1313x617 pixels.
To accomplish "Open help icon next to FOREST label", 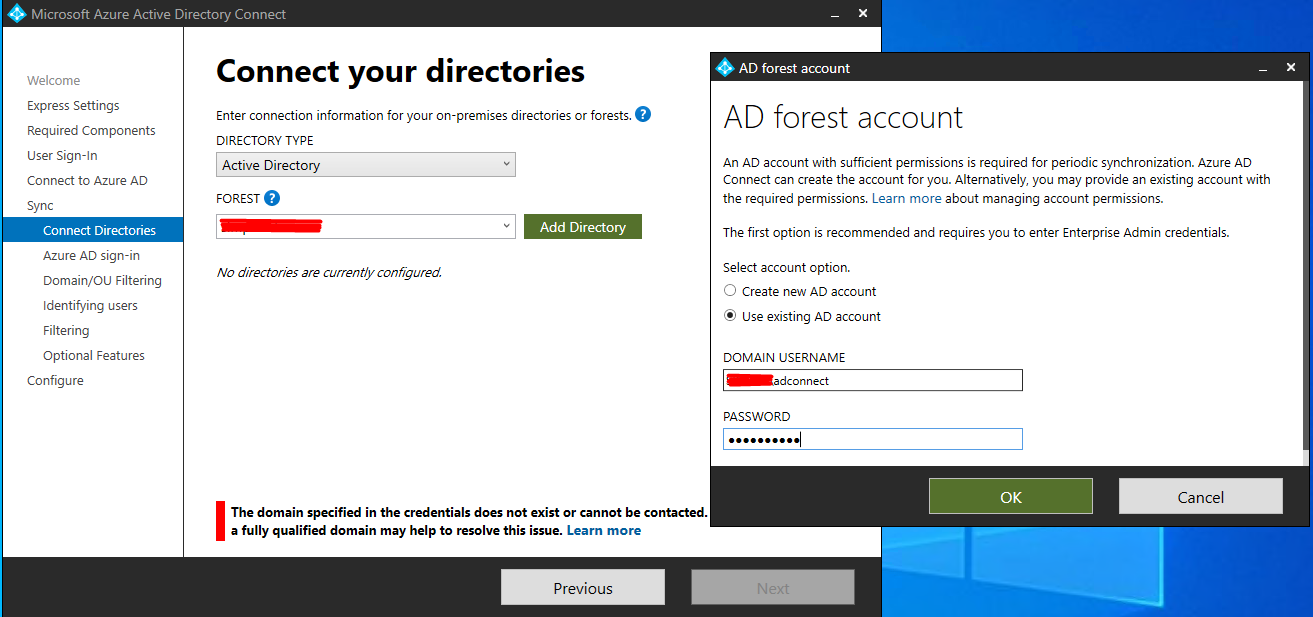I will click(x=272, y=198).
